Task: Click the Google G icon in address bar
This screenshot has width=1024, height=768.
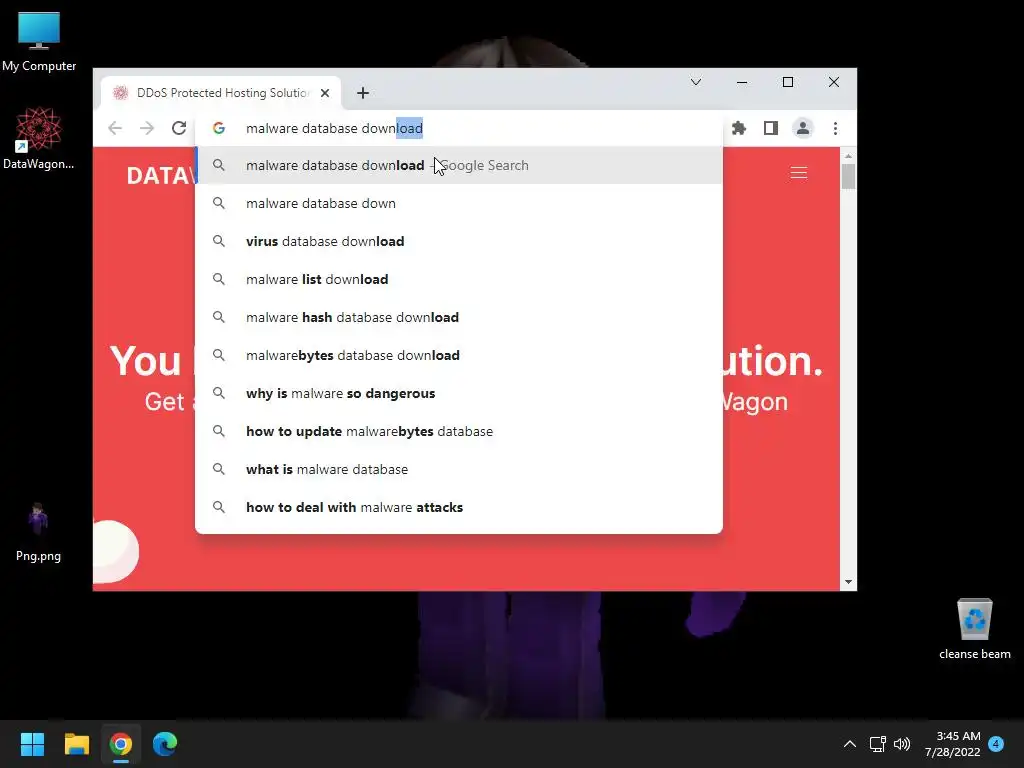Action: point(219,128)
